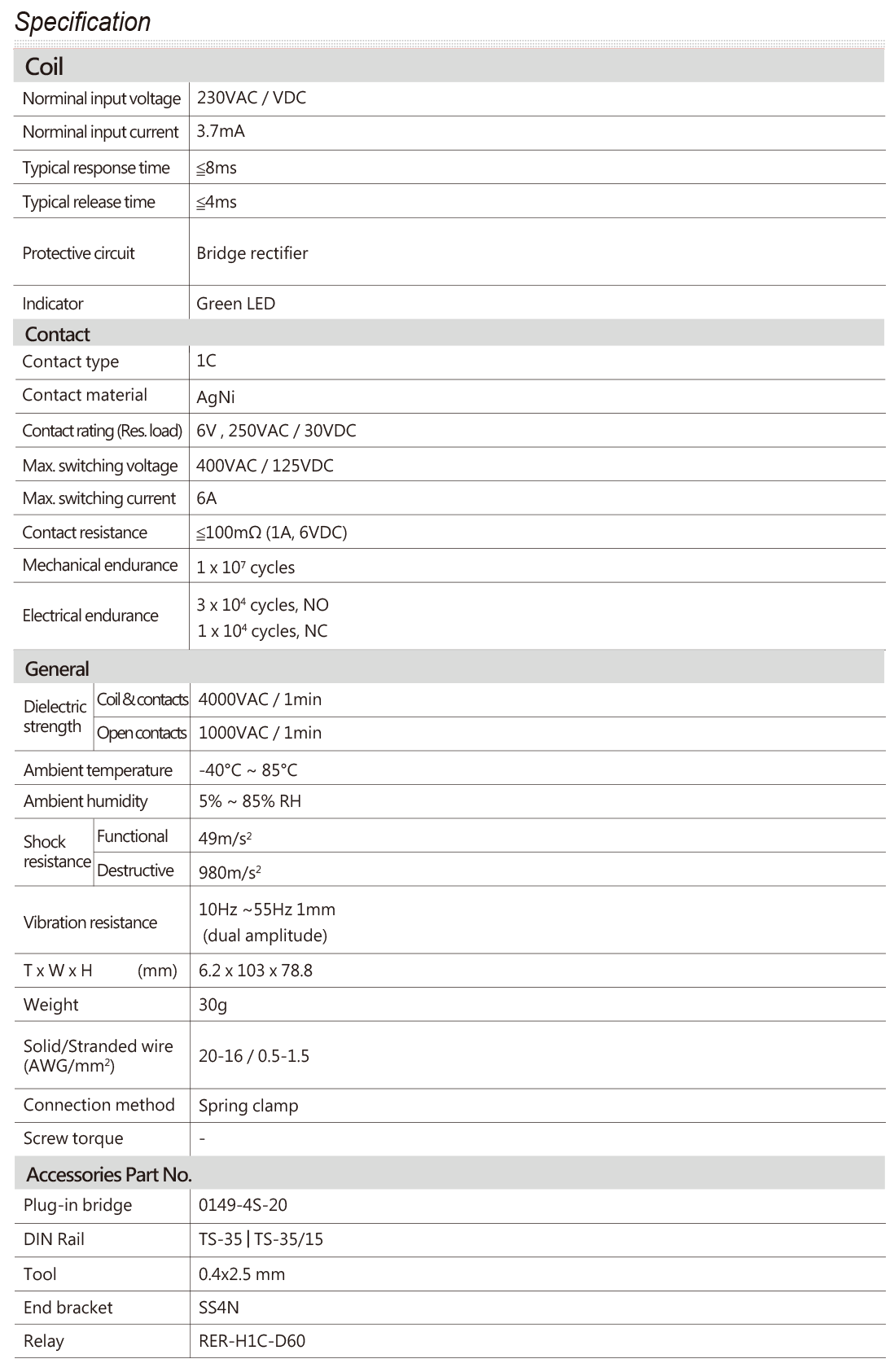Click '10Hz ~55Hz 1mm' vibration value
Image resolution: width=894 pixels, height=1372 pixels.
click(x=266, y=910)
